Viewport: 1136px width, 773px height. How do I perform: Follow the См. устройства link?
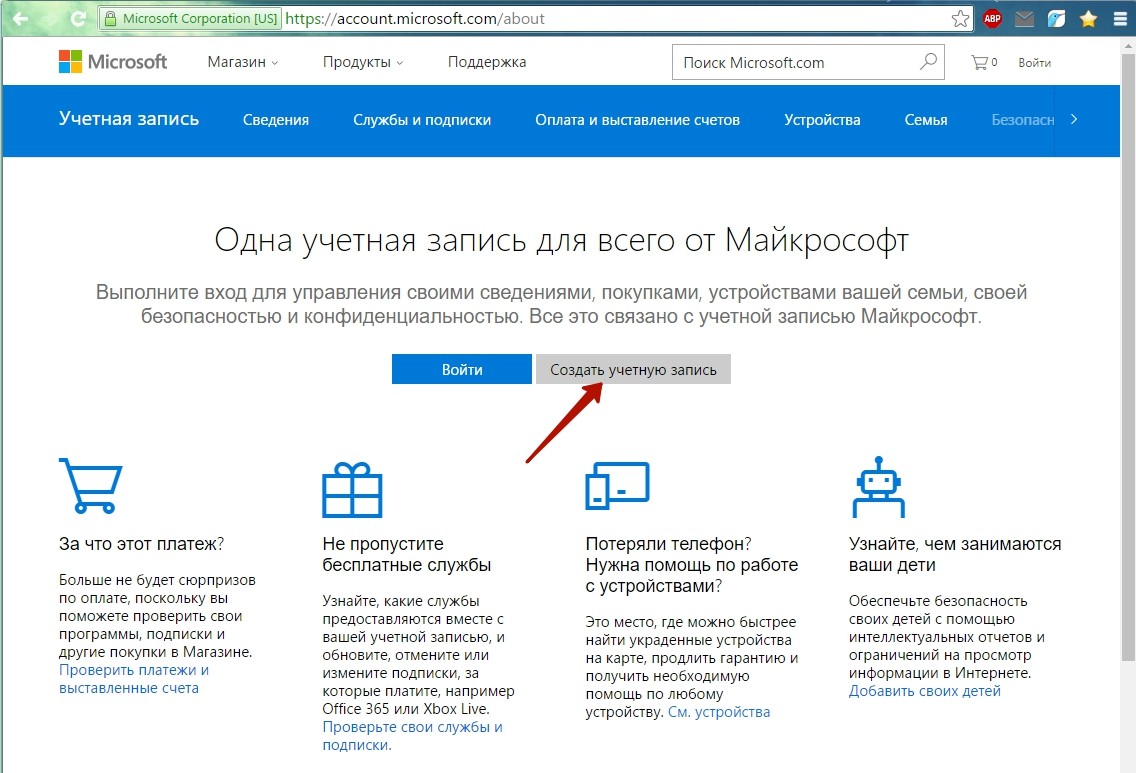(x=719, y=712)
